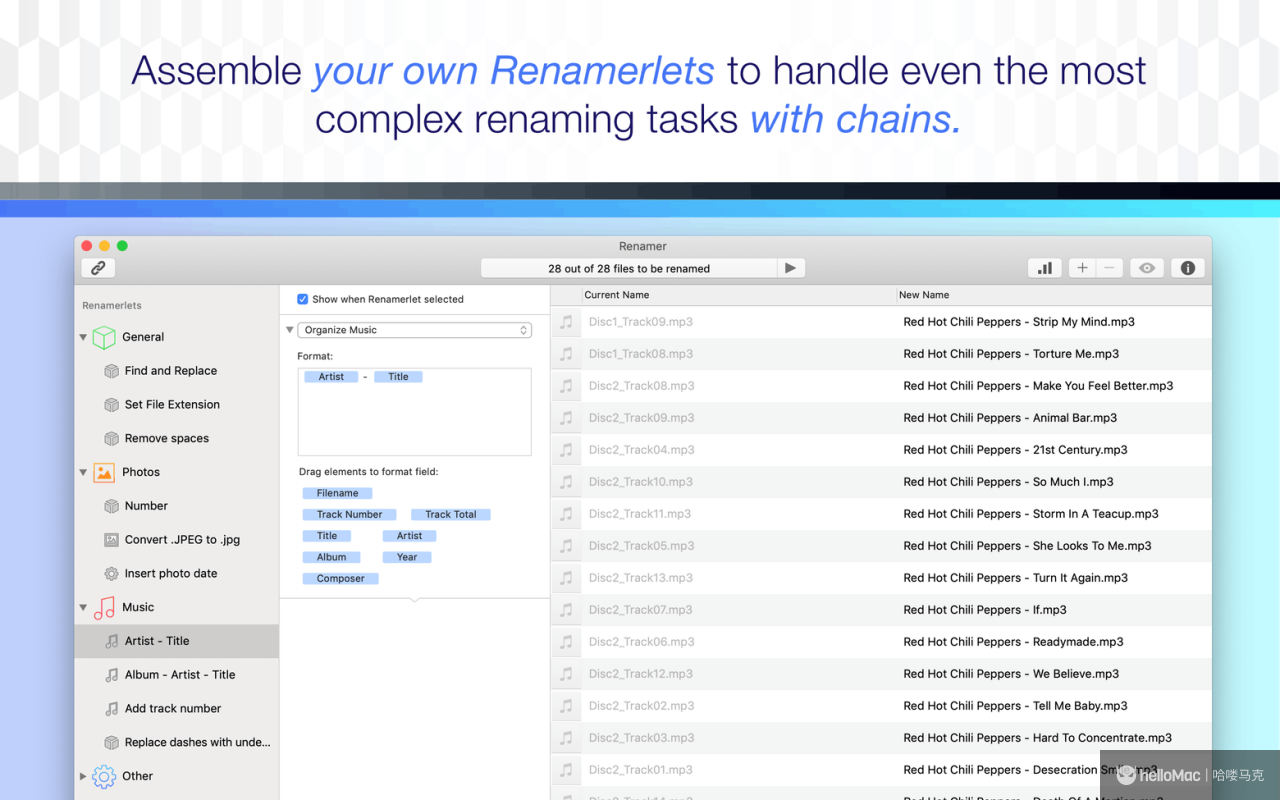Viewport: 1280px width, 800px height.
Task: Click new name ending 'Hard To Concentrate.mp3'
Action: [1037, 738]
